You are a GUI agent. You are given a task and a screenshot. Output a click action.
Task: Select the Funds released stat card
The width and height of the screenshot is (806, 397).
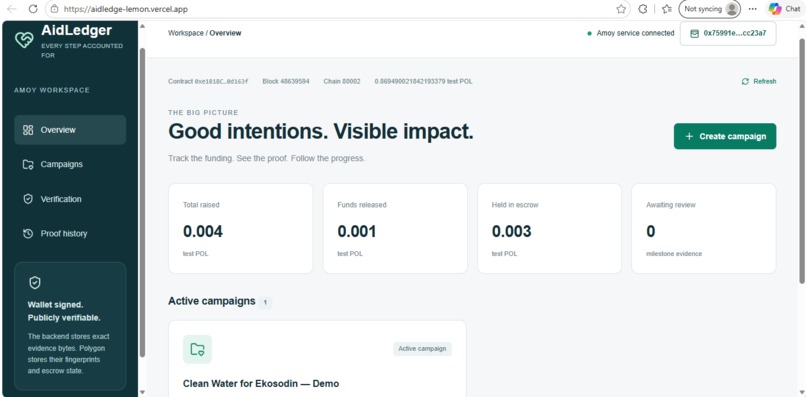(395, 228)
